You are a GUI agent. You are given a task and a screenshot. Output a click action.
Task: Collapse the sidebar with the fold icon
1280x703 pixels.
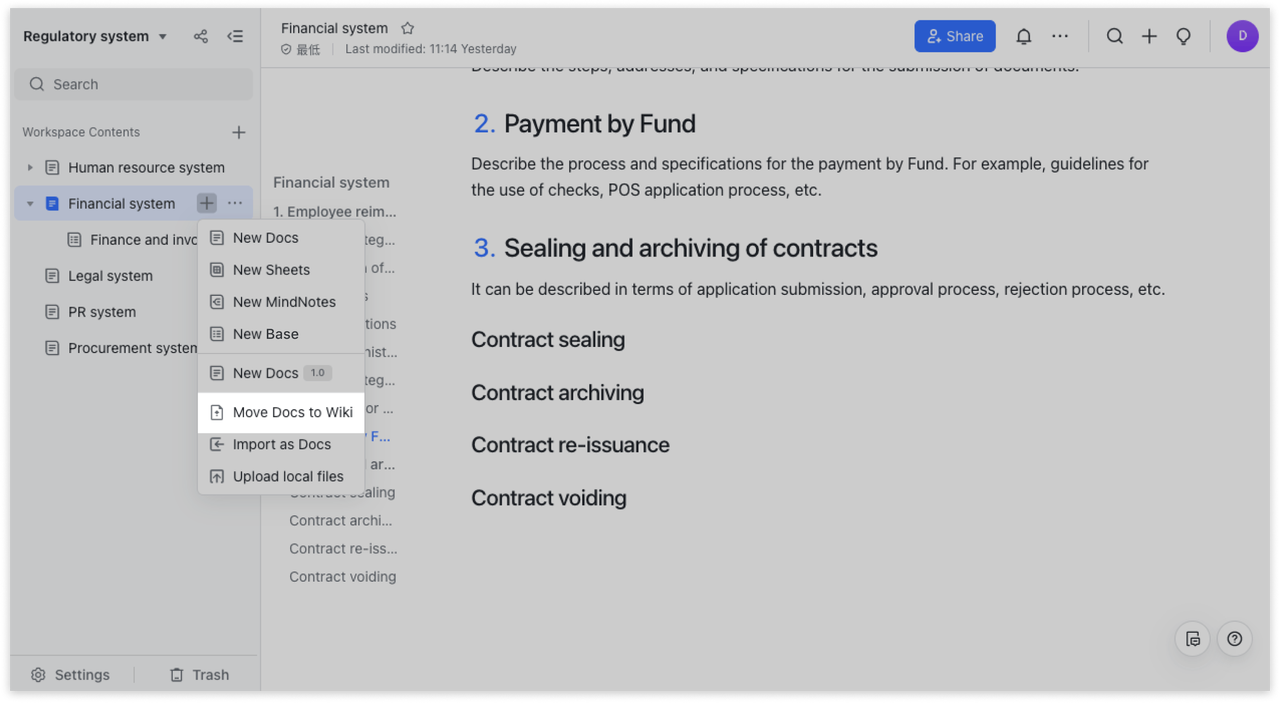click(235, 36)
